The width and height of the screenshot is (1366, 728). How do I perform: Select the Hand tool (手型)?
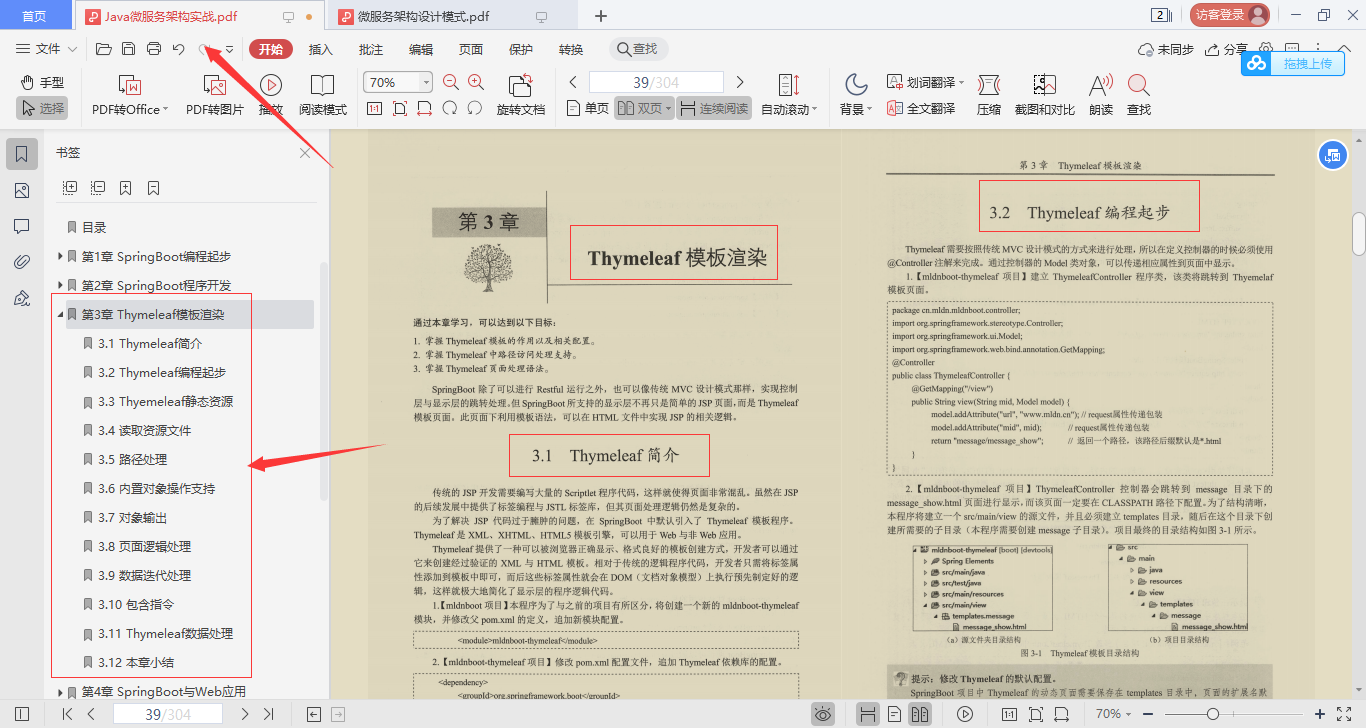pos(42,82)
